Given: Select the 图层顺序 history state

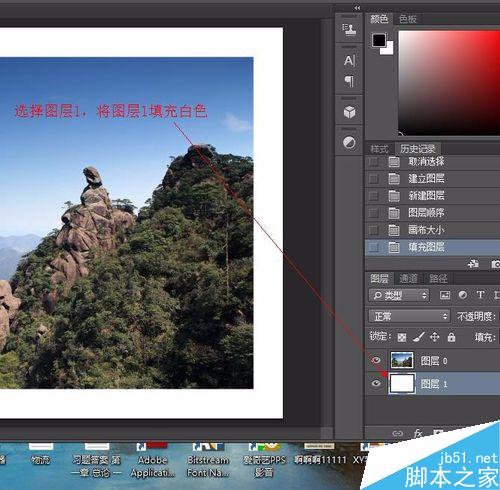Looking at the screenshot, I should coord(432,213).
